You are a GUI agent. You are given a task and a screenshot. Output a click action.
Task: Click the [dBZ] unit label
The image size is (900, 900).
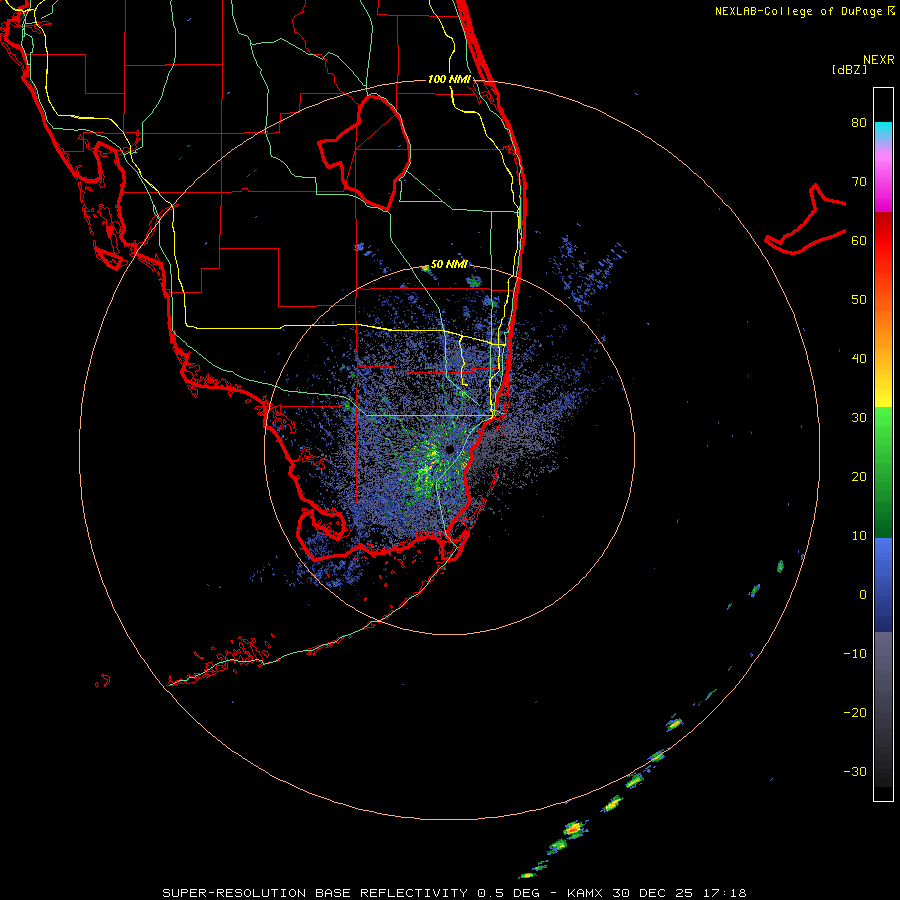[849, 70]
